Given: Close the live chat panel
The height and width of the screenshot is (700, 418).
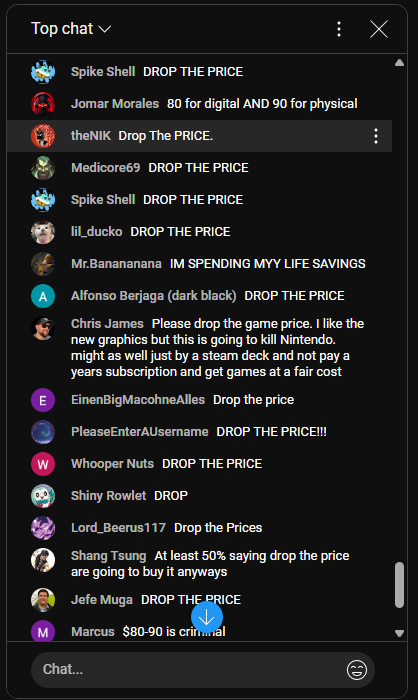Looking at the screenshot, I should (x=379, y=29).
